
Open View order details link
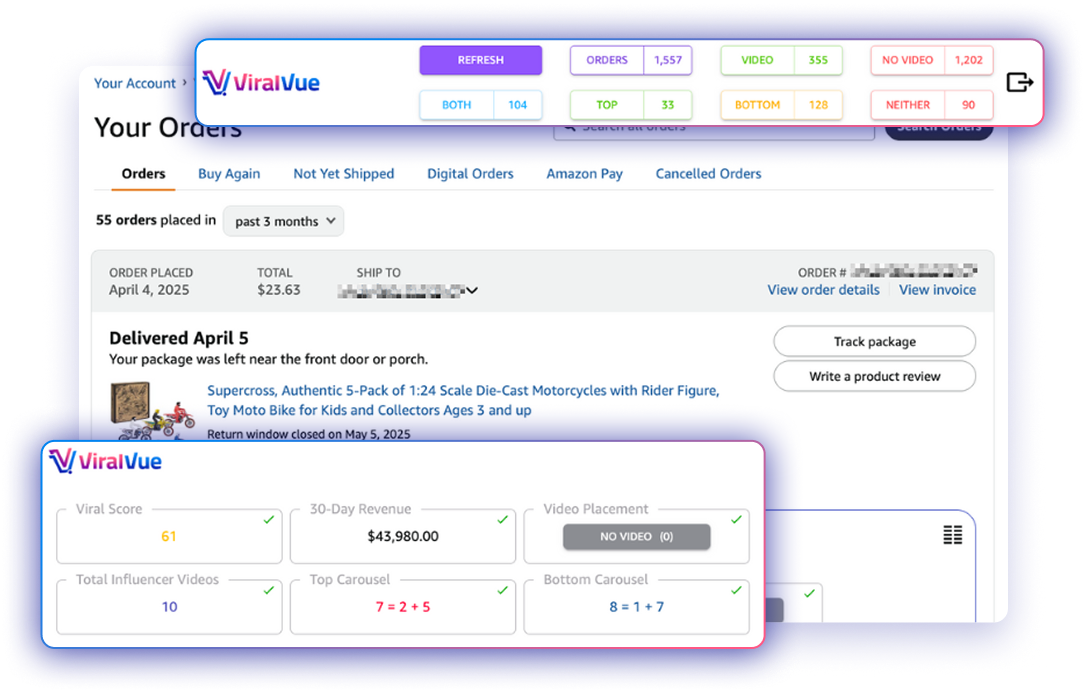click(824, 290)
